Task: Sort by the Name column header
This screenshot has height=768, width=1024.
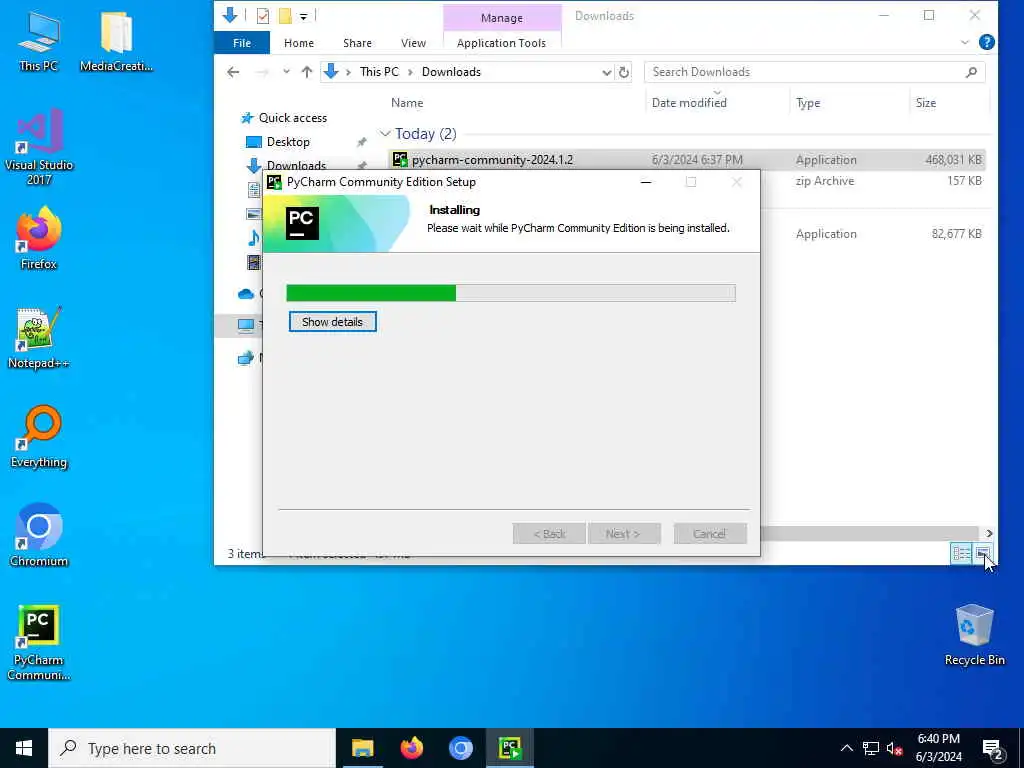Action: pos(407,103)
